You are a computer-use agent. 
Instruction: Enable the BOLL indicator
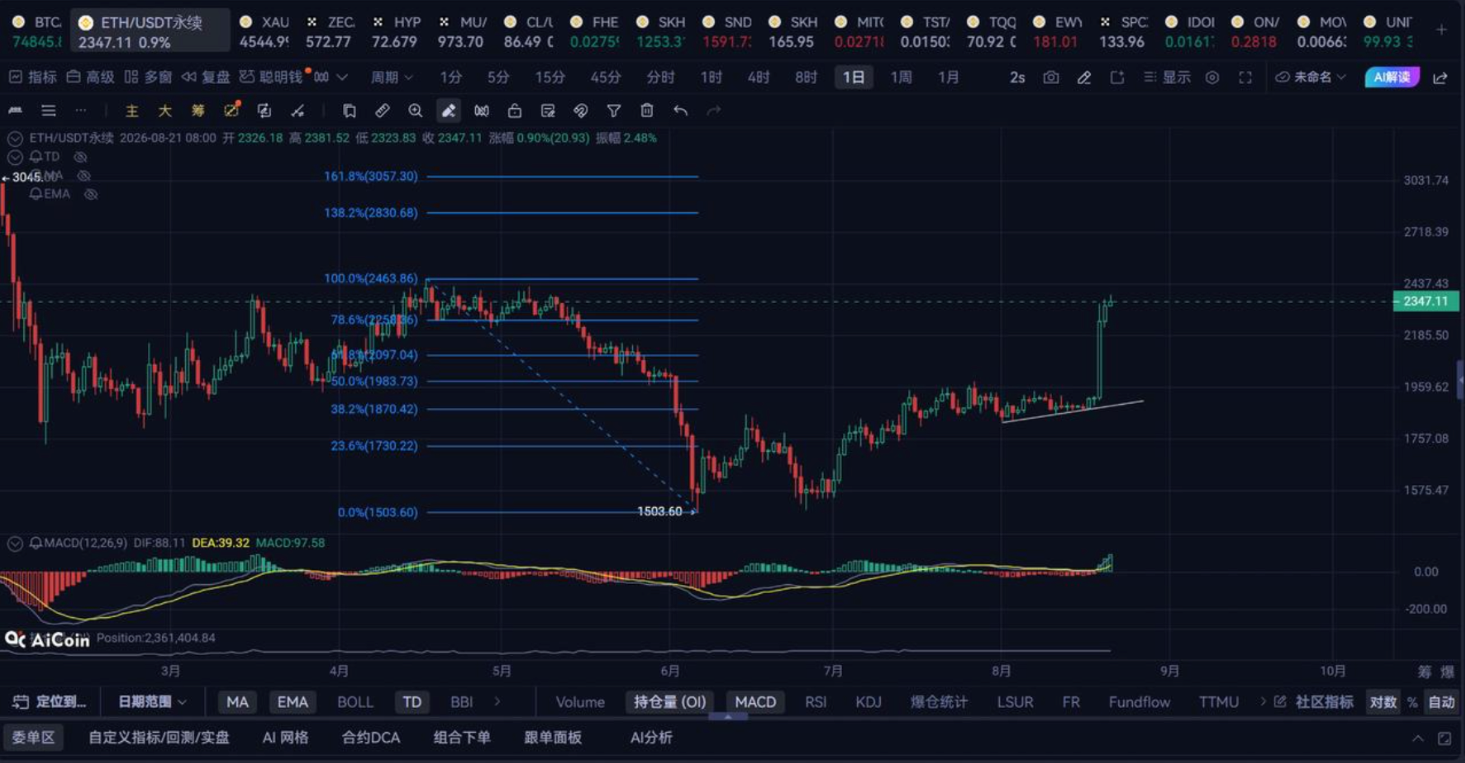tap(355, 702)
